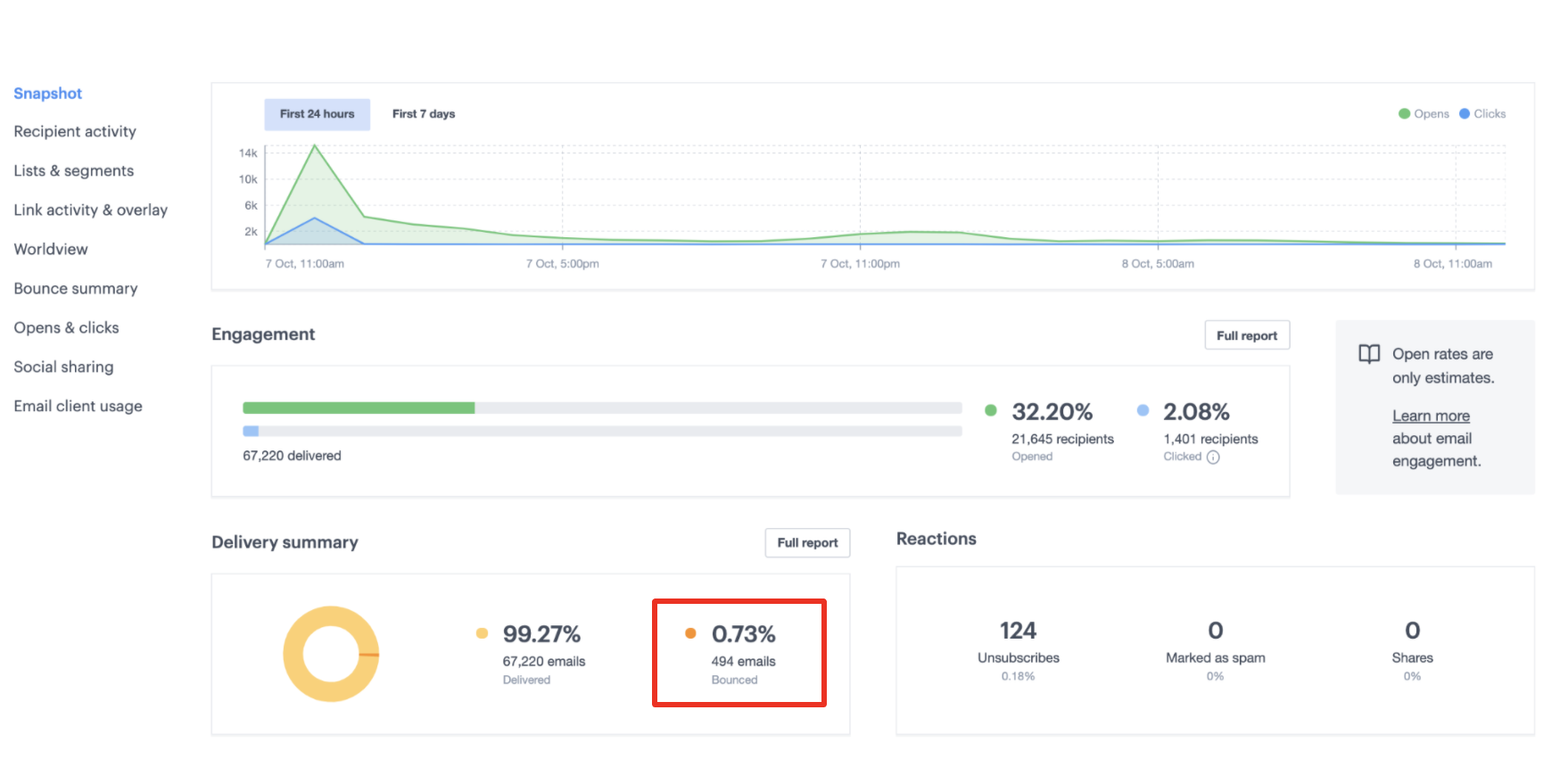Click the Clicked info icon
The width and height of the screenshot is (1568, 776).
tap(1213, 458)
